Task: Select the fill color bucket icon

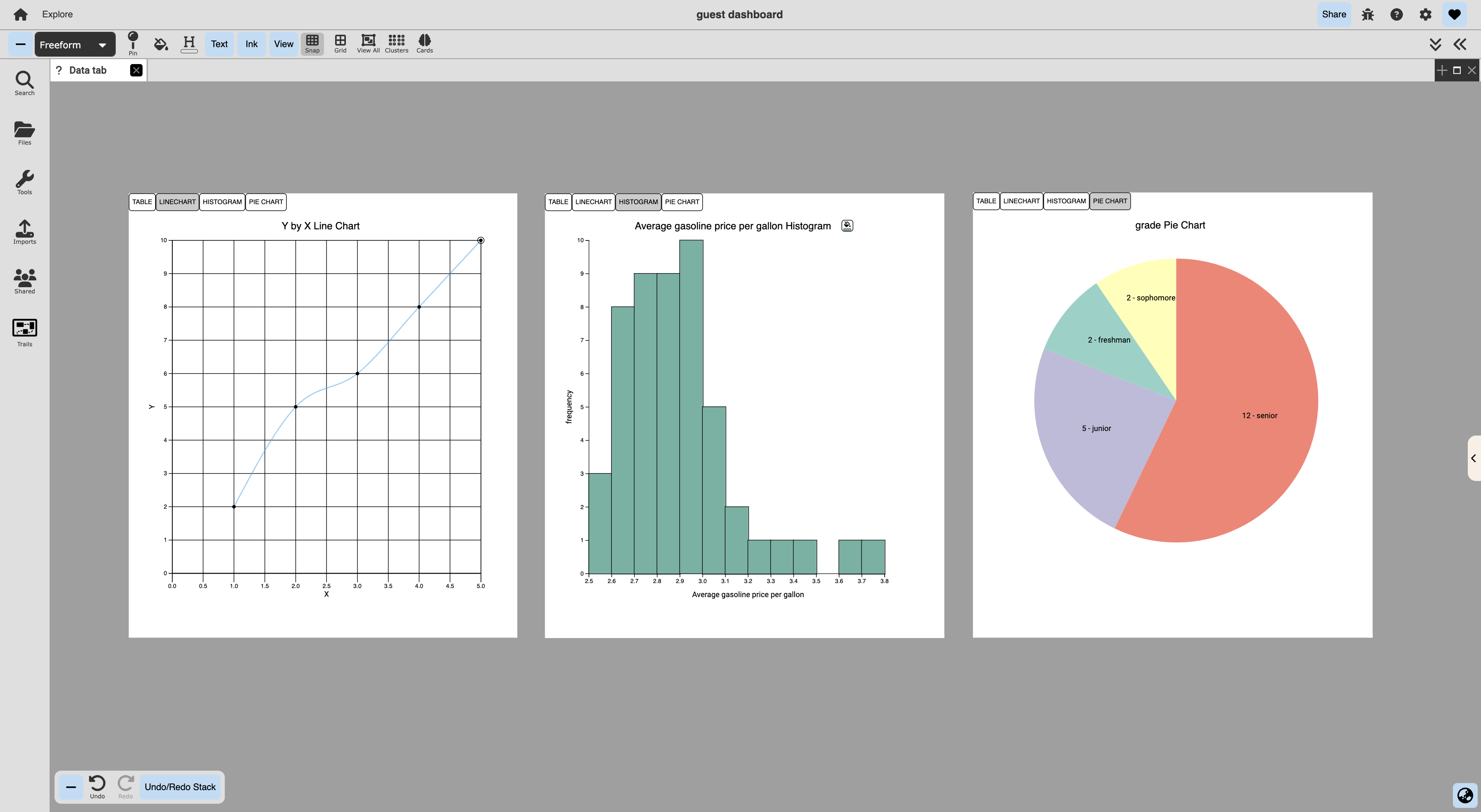Action: [161, 44]
